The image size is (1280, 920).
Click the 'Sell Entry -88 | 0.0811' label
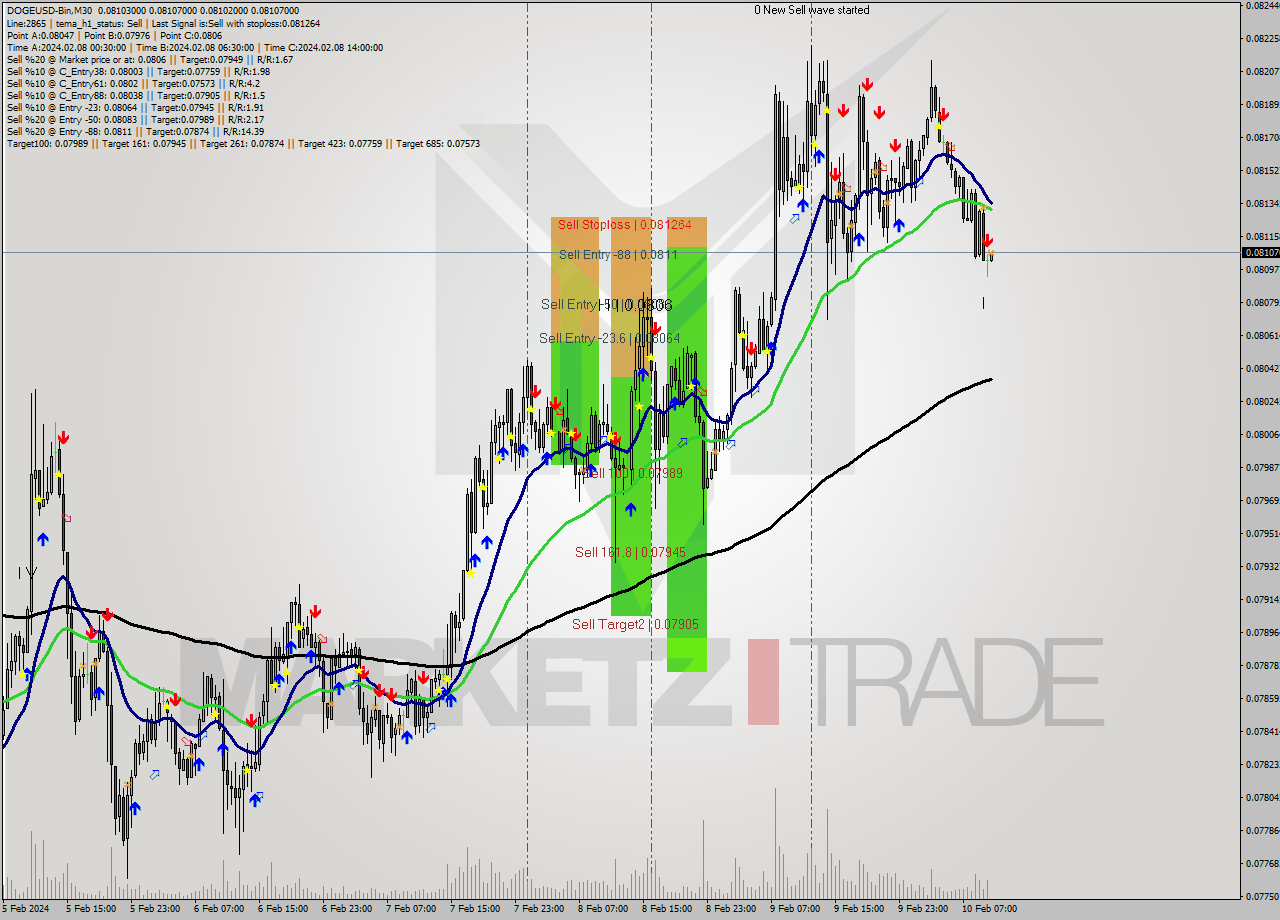click(618, 255)
